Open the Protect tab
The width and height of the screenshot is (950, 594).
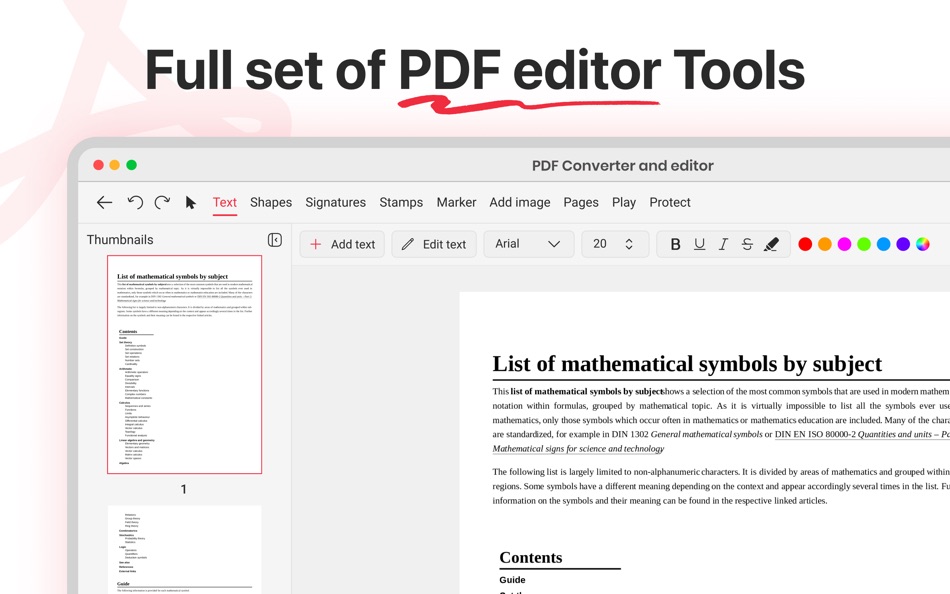point(669,202)
